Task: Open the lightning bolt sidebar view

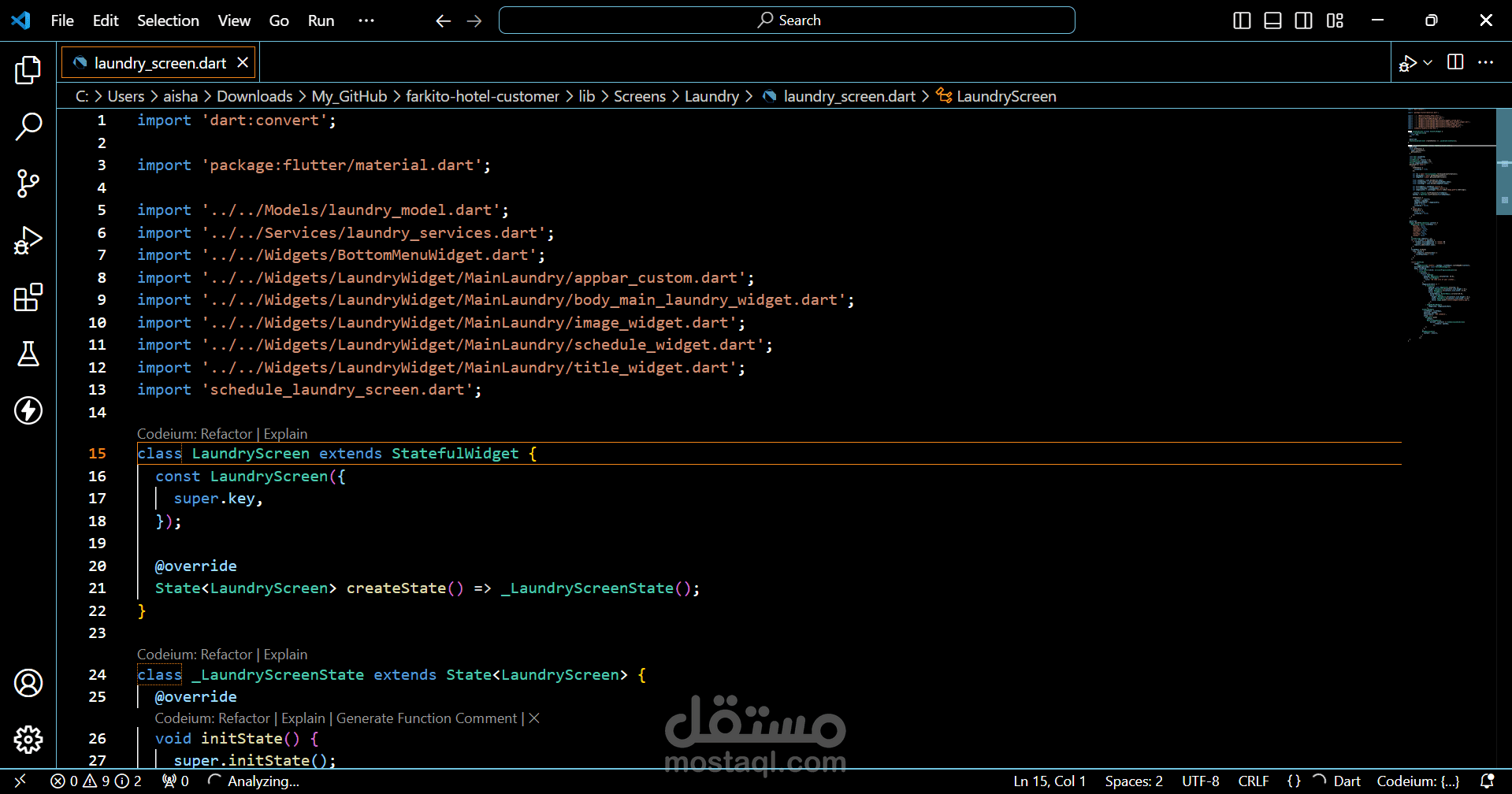Action: coord(28,410)
